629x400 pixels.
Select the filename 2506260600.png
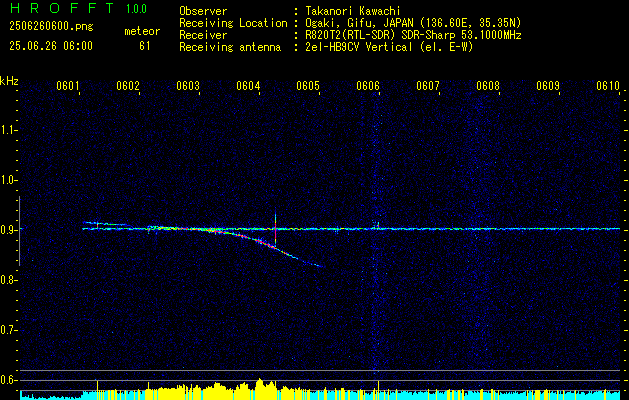tap(51, 27)
